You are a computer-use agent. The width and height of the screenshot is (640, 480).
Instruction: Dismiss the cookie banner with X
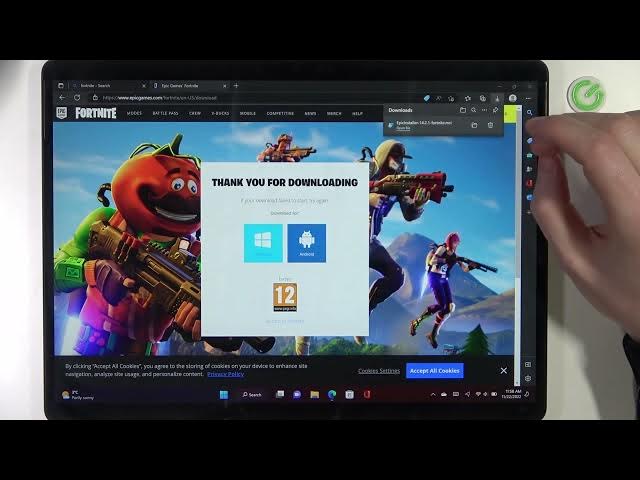tap(504, 370)
